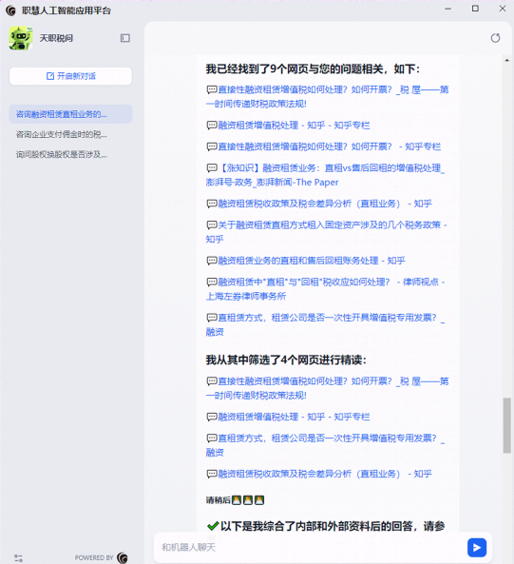Send the message with the blue arrow button
This screenshot has height=564, width=514.
point(477,547)
